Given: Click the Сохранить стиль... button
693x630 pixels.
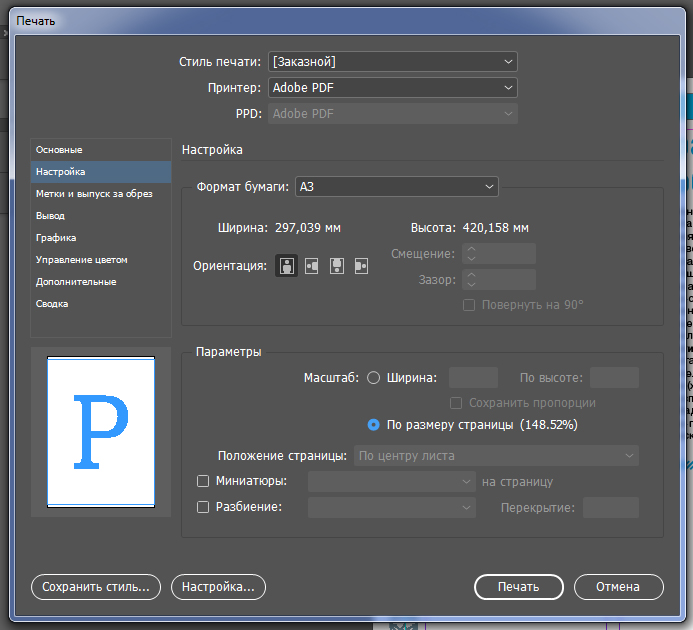Looking at the screenshot, I should [x=96, y=587].
